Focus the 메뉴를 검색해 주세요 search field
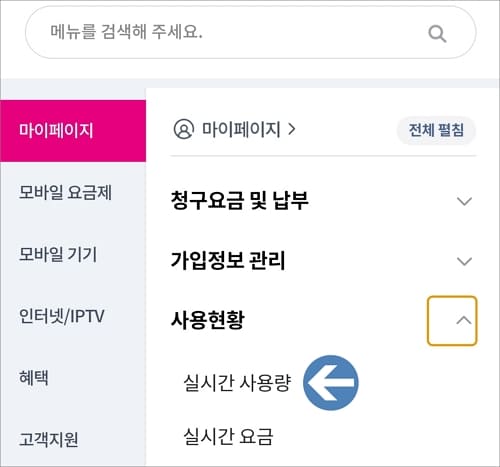Screen dimensions: 500x467 pos(251,33)
